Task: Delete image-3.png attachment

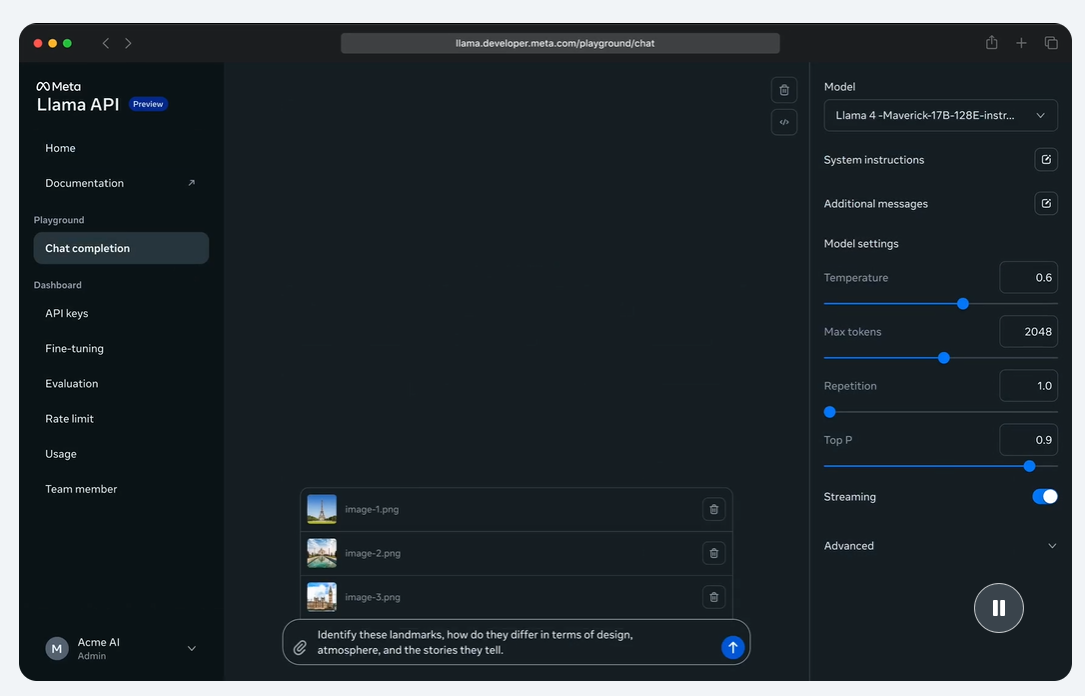Action: tap(714, 597)
